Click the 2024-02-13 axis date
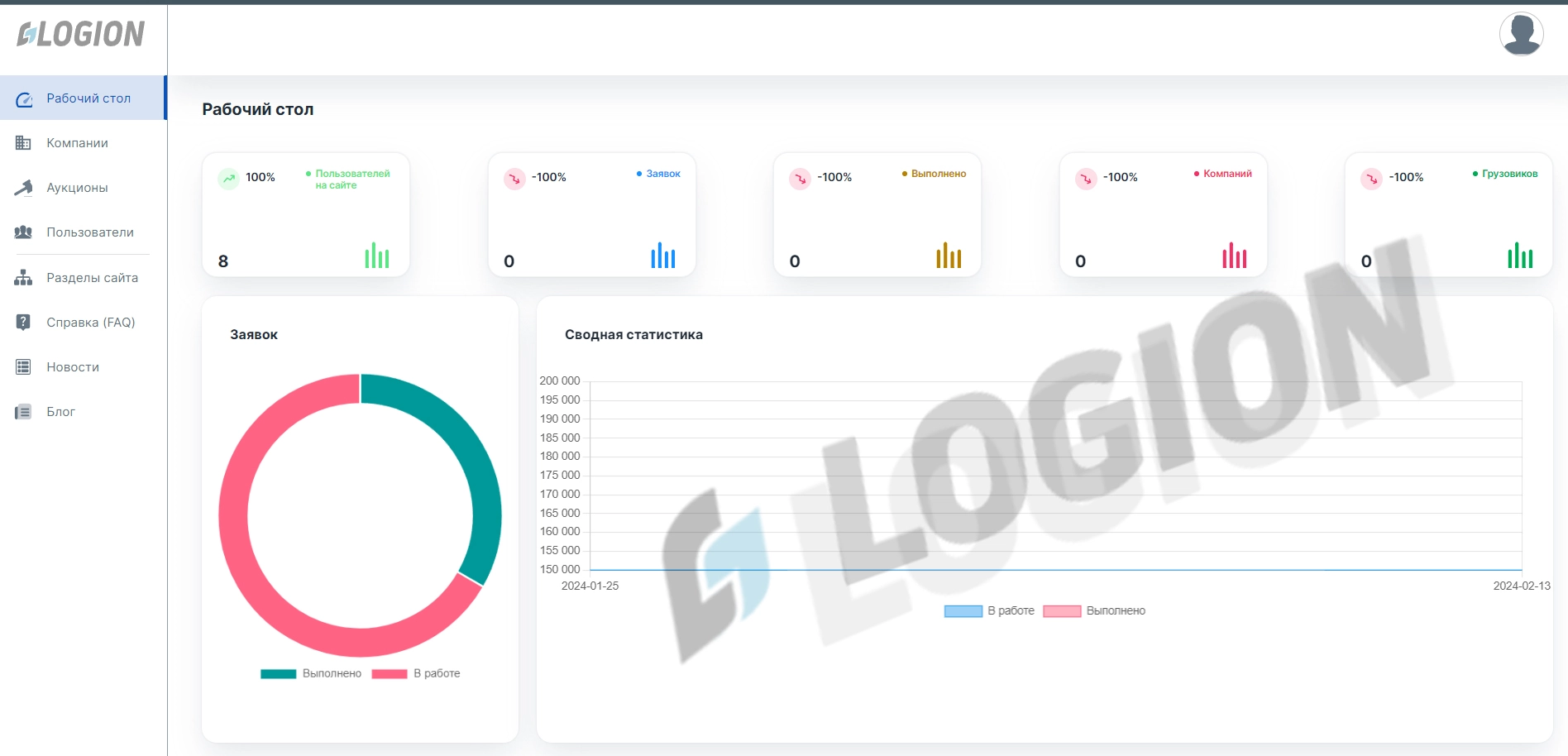The height and width of the screenshot is (756, 1568). pyautogui.click(x=1522, y=586)
